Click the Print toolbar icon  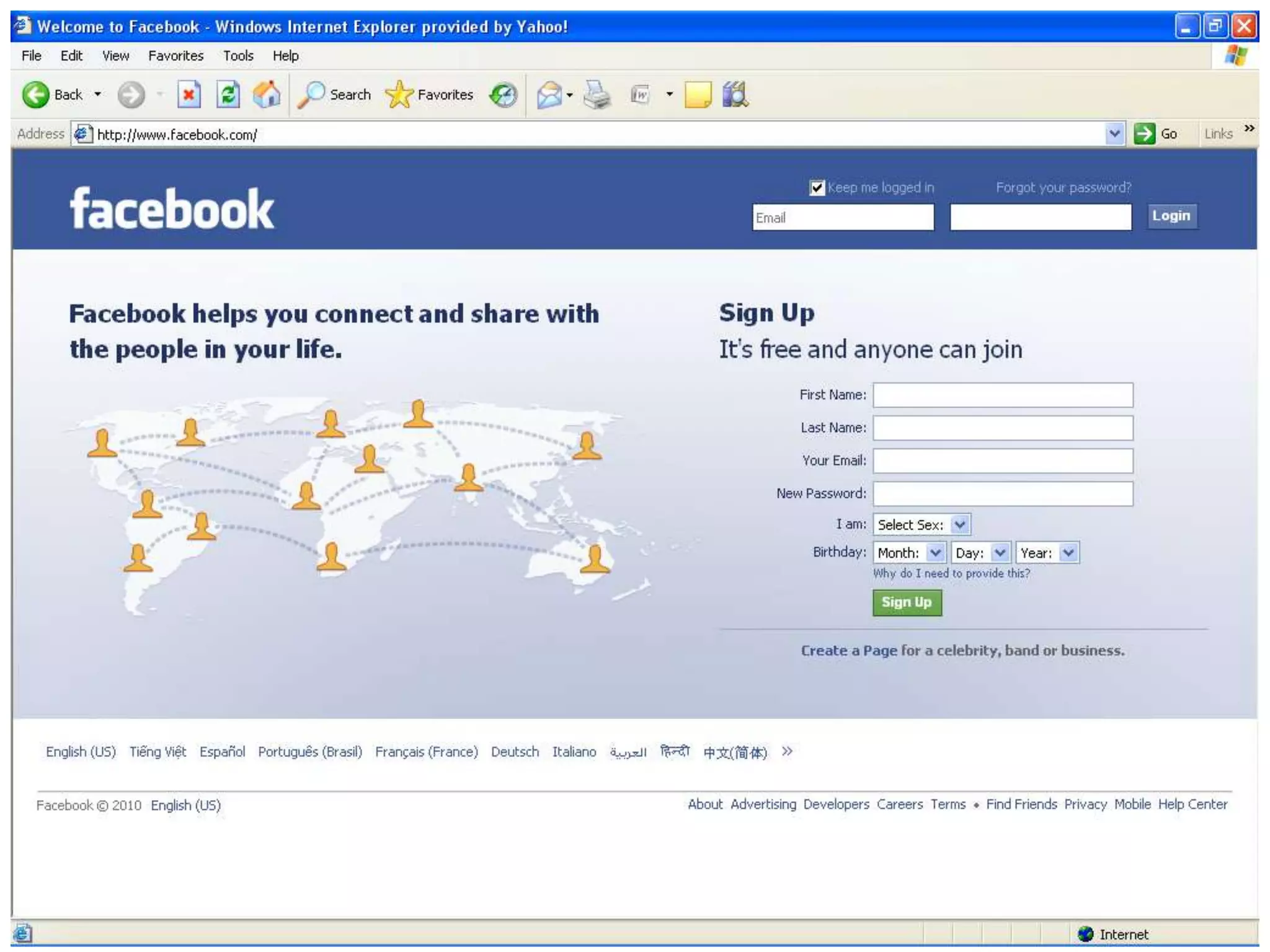pos(597,95)
